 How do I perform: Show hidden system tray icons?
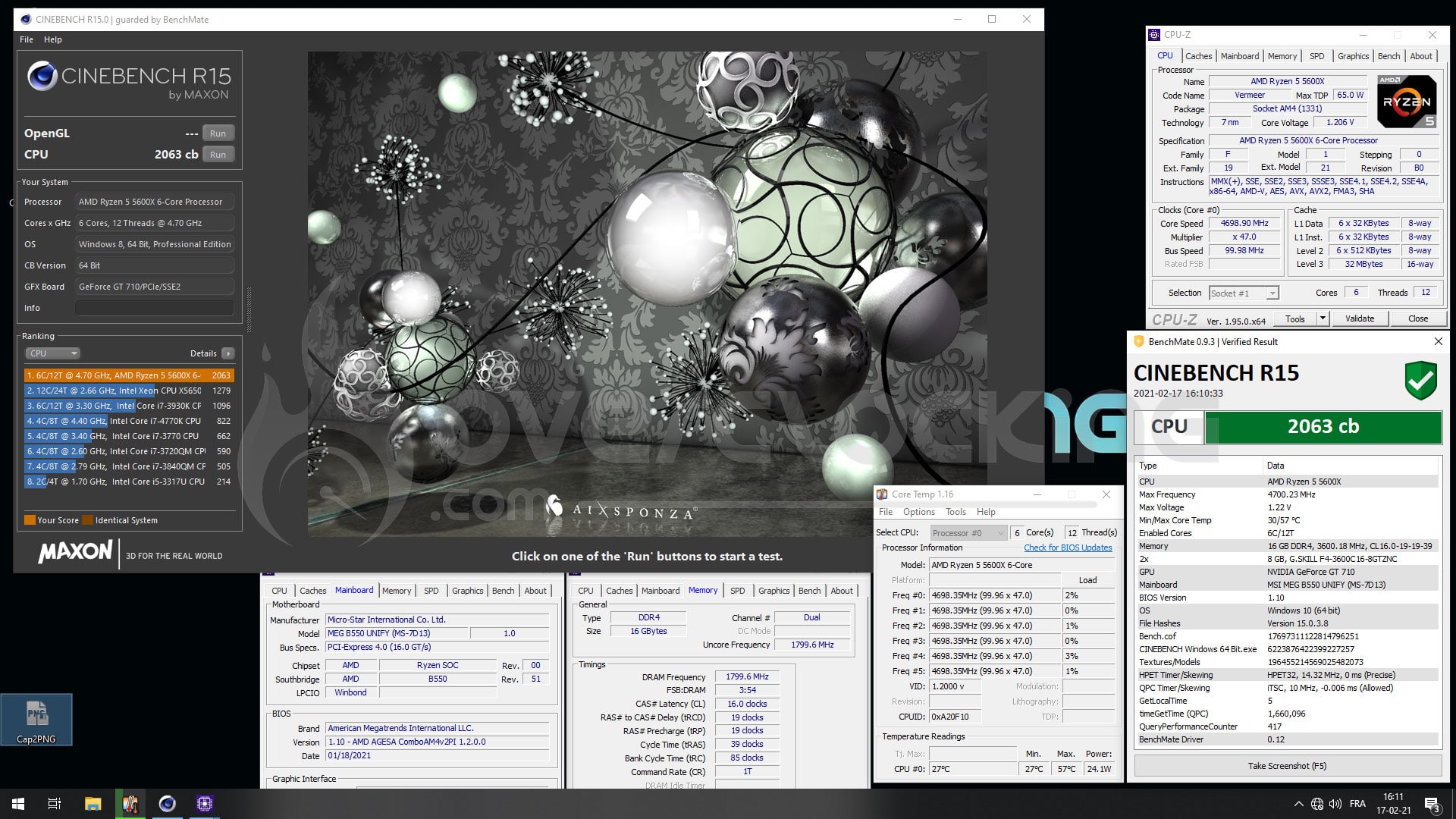1298,804
